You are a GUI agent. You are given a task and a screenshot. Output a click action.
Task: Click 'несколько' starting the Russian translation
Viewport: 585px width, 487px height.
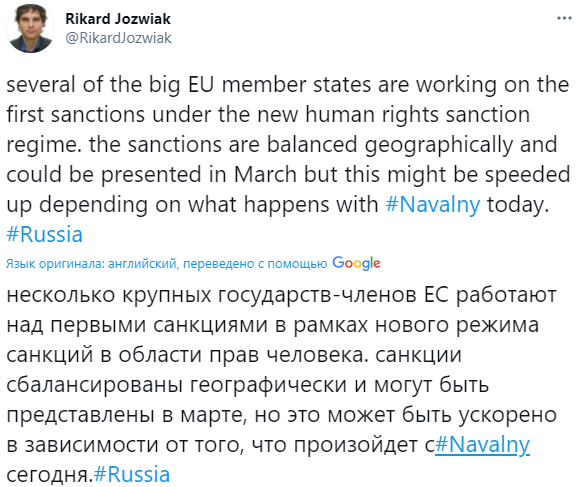[61, 294]
